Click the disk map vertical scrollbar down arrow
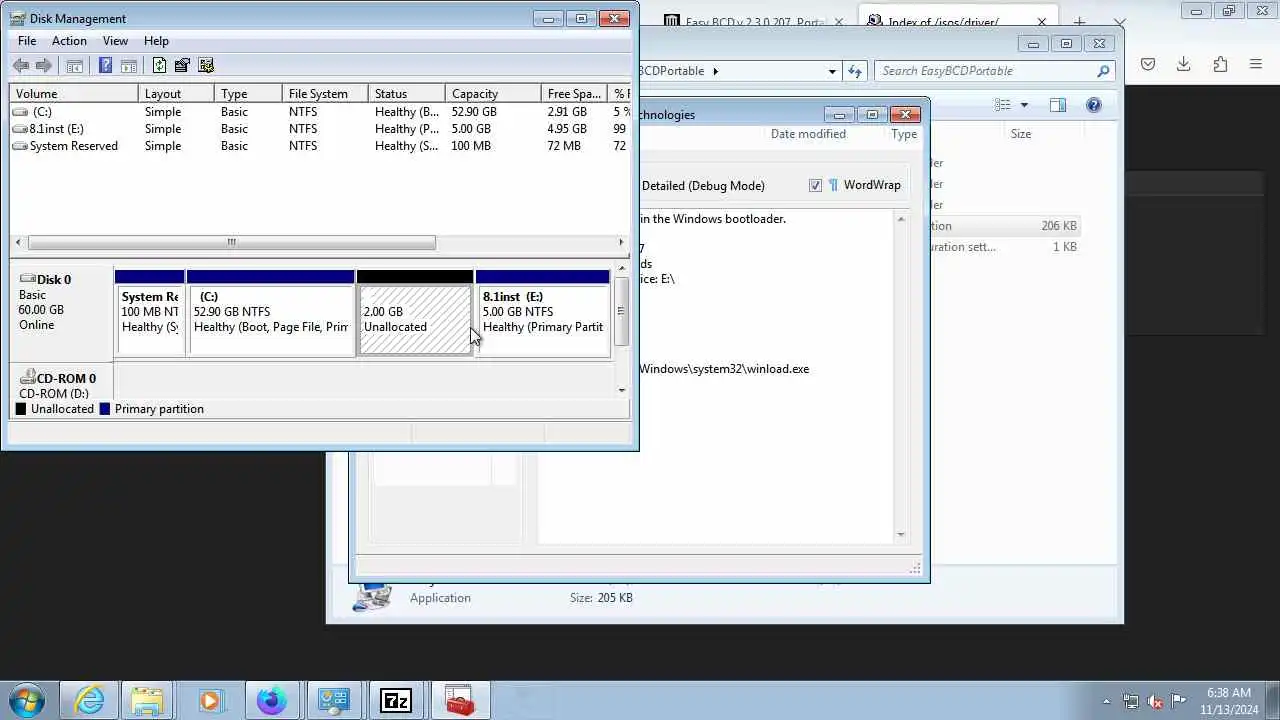Image resolution: width=1280 pixels, height=720 pixels. tap(622, 390)
